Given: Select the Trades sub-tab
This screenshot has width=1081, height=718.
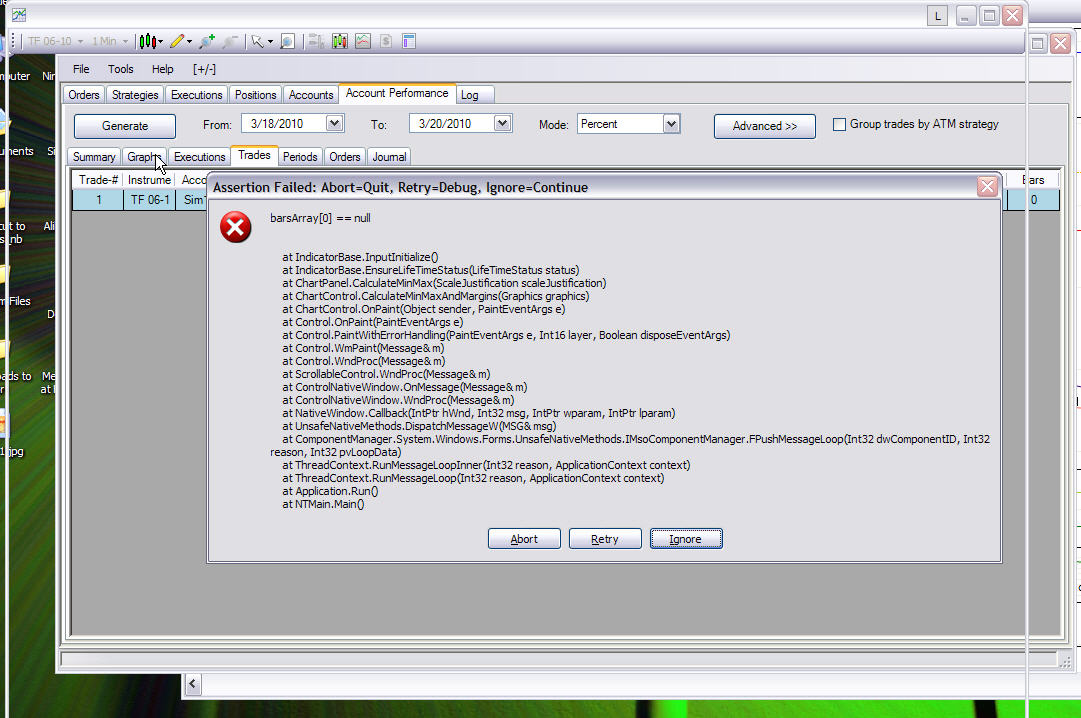Looking at the screenshot, I should pyautogui.click(x=254, y=155).
